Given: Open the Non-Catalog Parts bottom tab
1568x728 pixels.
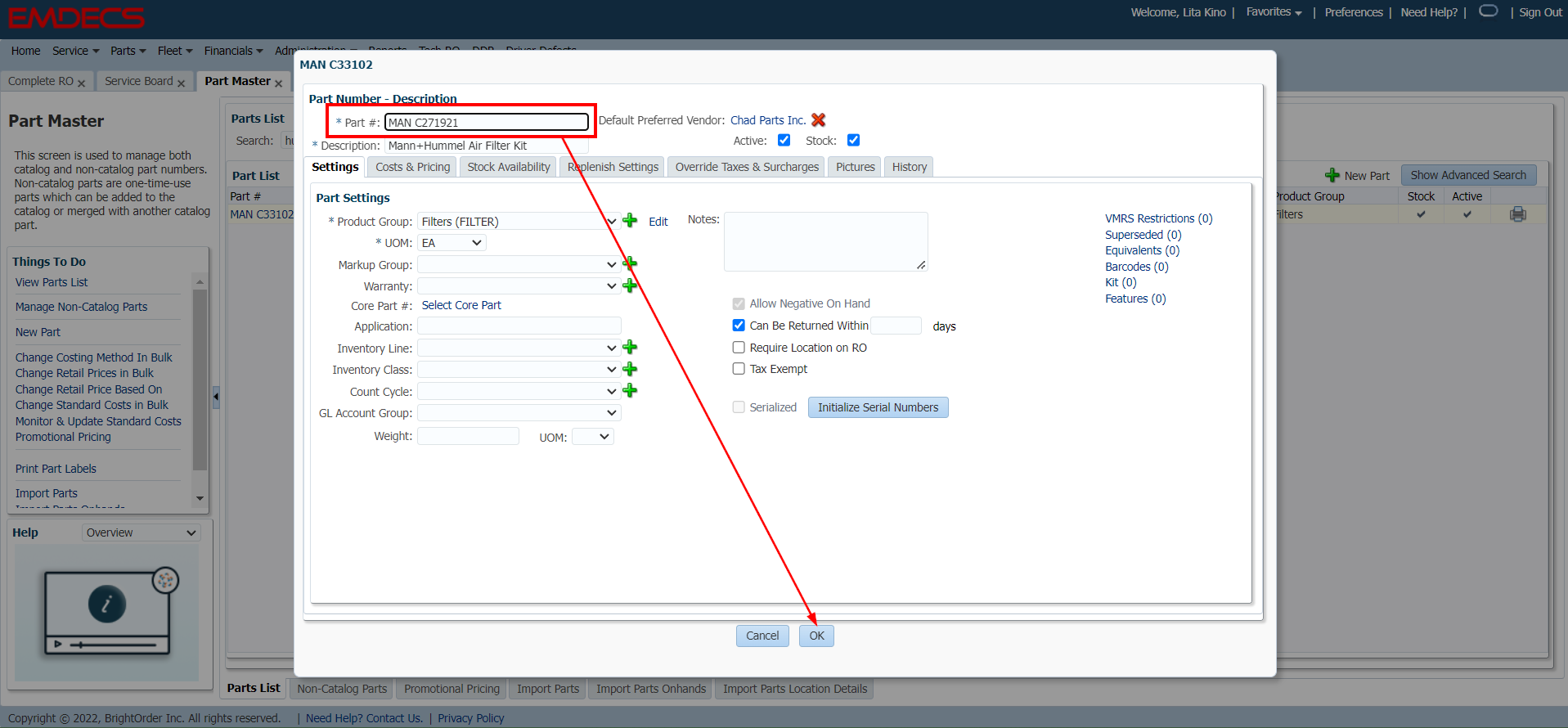Looking at the screenshot, I should pyautogui.click(x=342, y=689).
